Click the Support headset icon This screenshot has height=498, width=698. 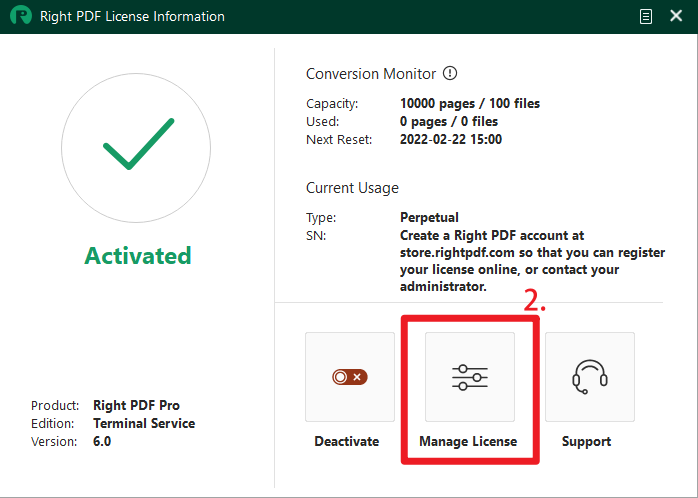point(590,377)
